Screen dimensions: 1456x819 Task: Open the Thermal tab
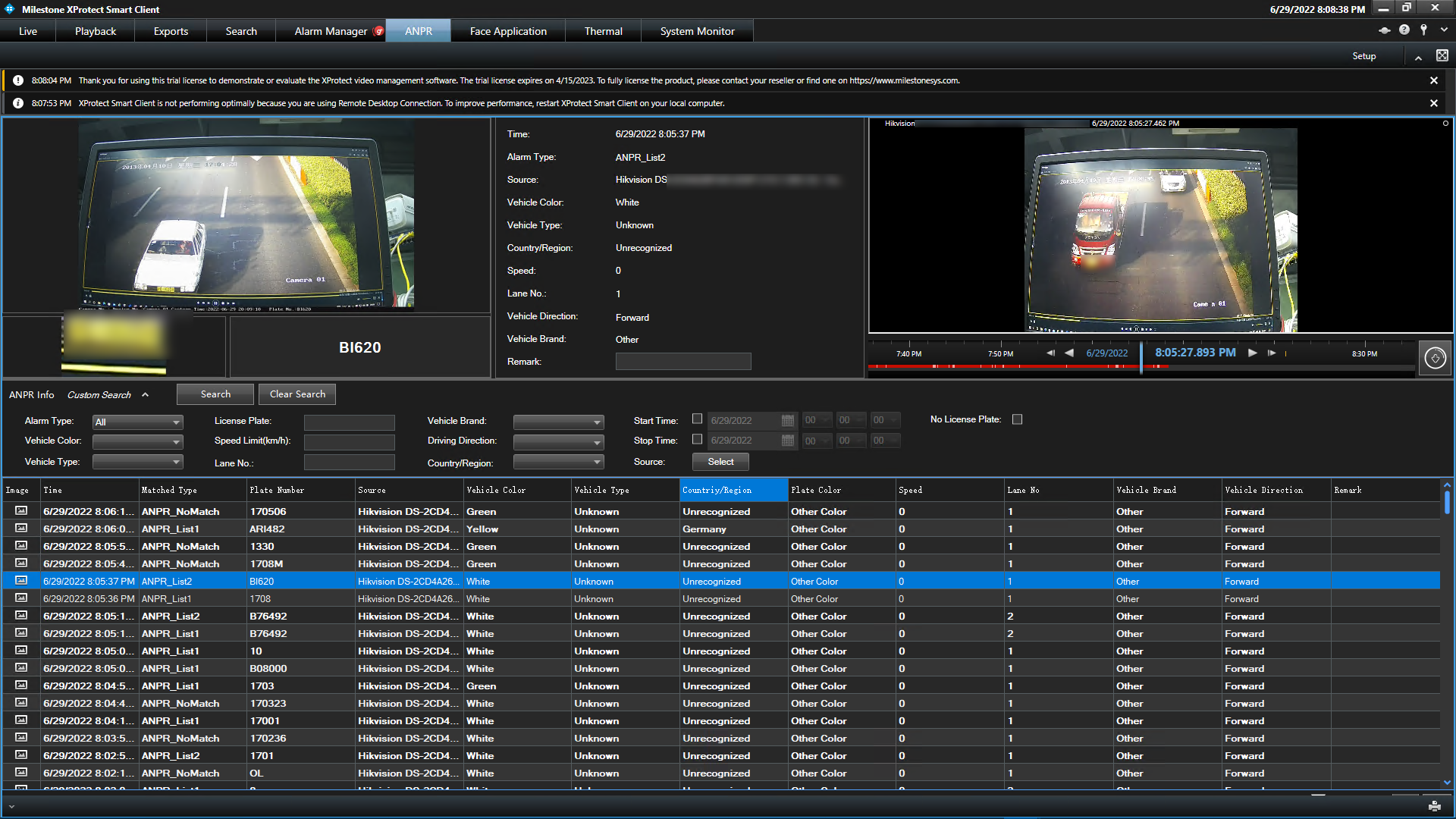[604, 31]
